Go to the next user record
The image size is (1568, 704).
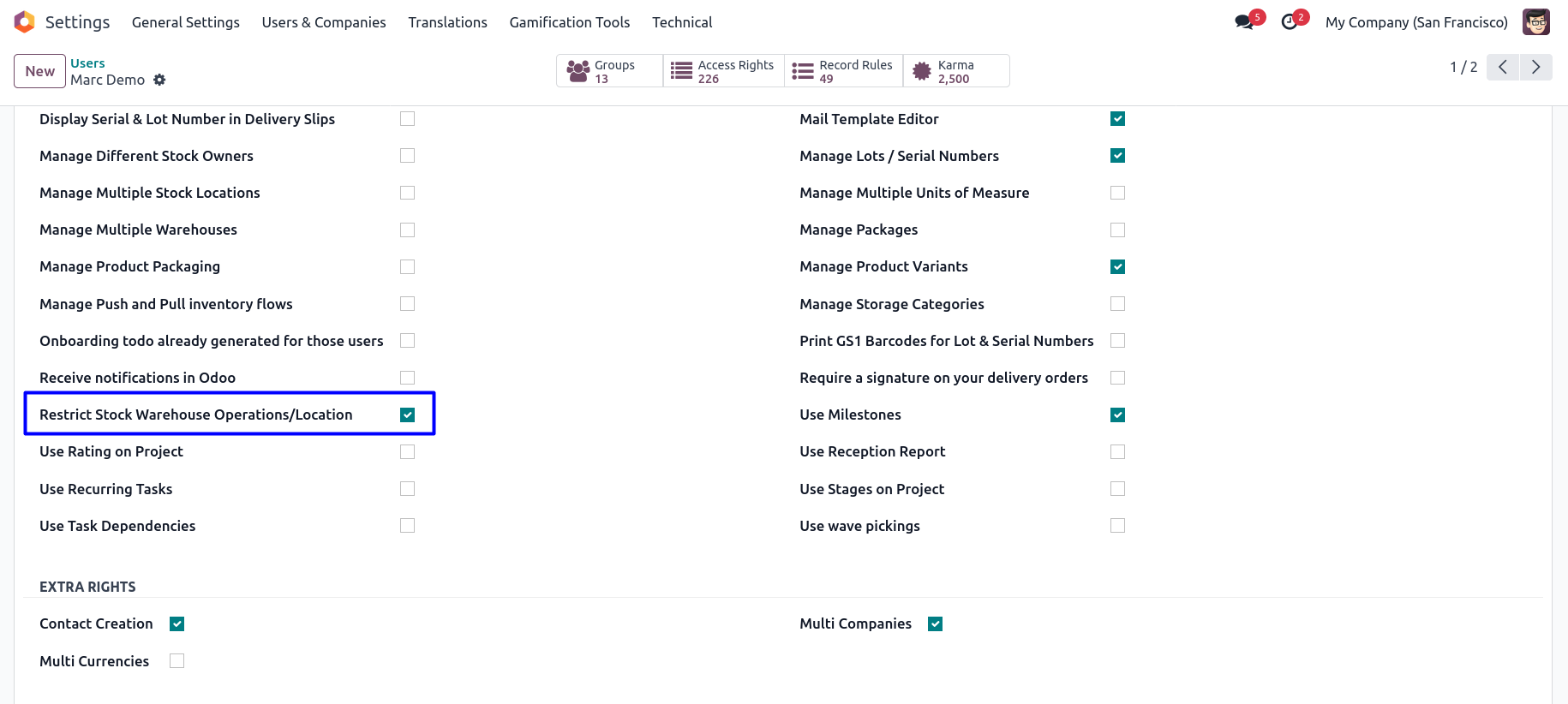tap(1535, 67)
